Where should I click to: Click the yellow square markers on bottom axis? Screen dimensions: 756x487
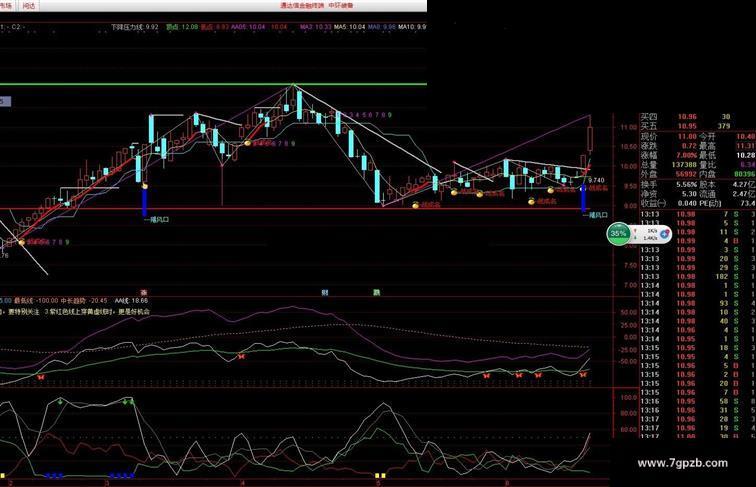(x=380, y=475)
